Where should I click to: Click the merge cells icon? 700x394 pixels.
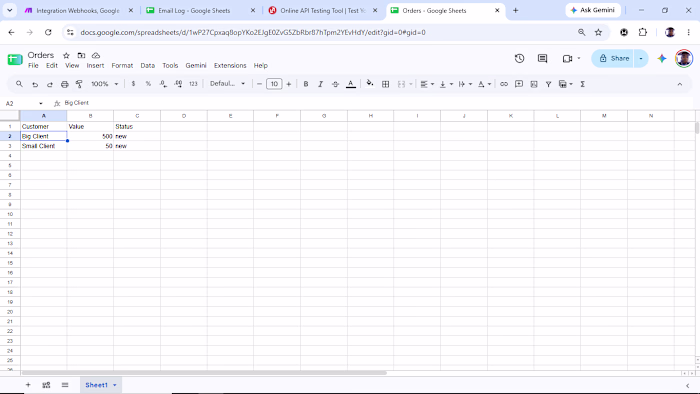coord(401,84)
